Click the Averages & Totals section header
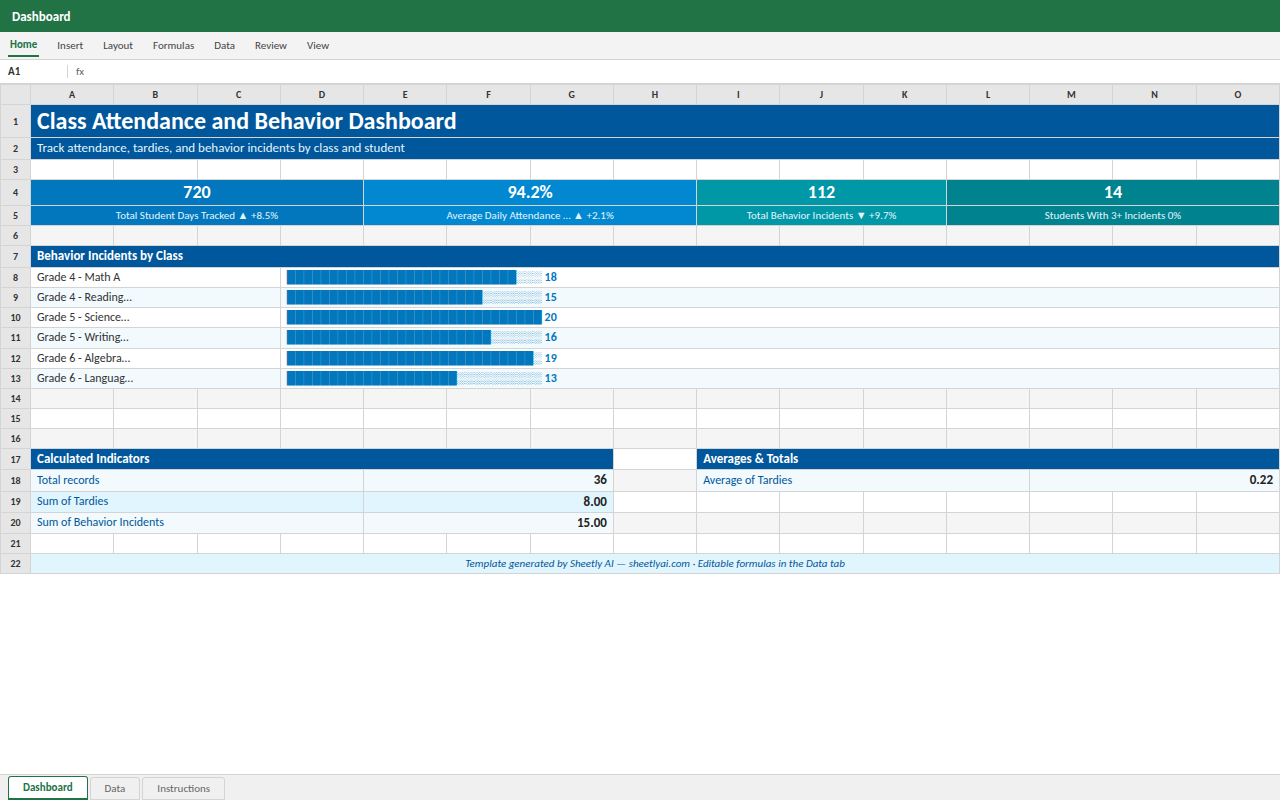The width and height of the screenshot is (1280, 800). pyautogui.click(x=988, y=459)
